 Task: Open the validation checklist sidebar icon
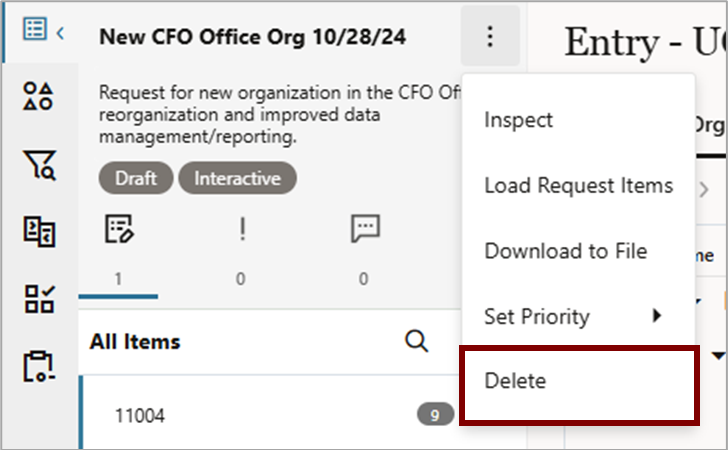click(38, 298)
